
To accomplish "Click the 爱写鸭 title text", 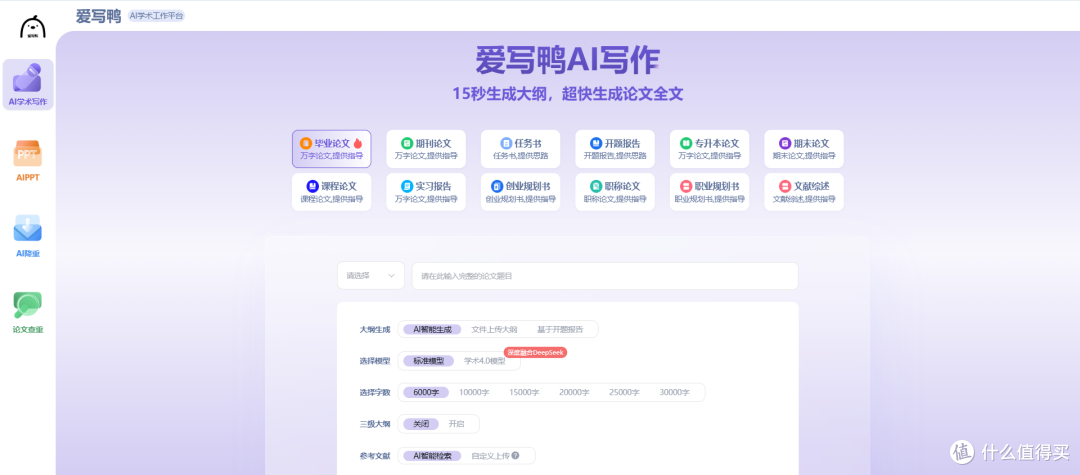I will point(98,16).
